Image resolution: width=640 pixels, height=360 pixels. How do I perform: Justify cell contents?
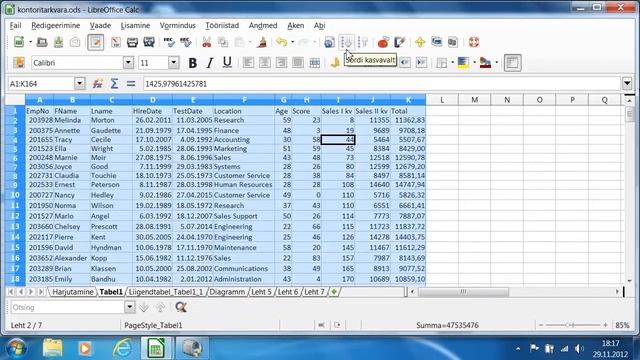click(298, 62)
